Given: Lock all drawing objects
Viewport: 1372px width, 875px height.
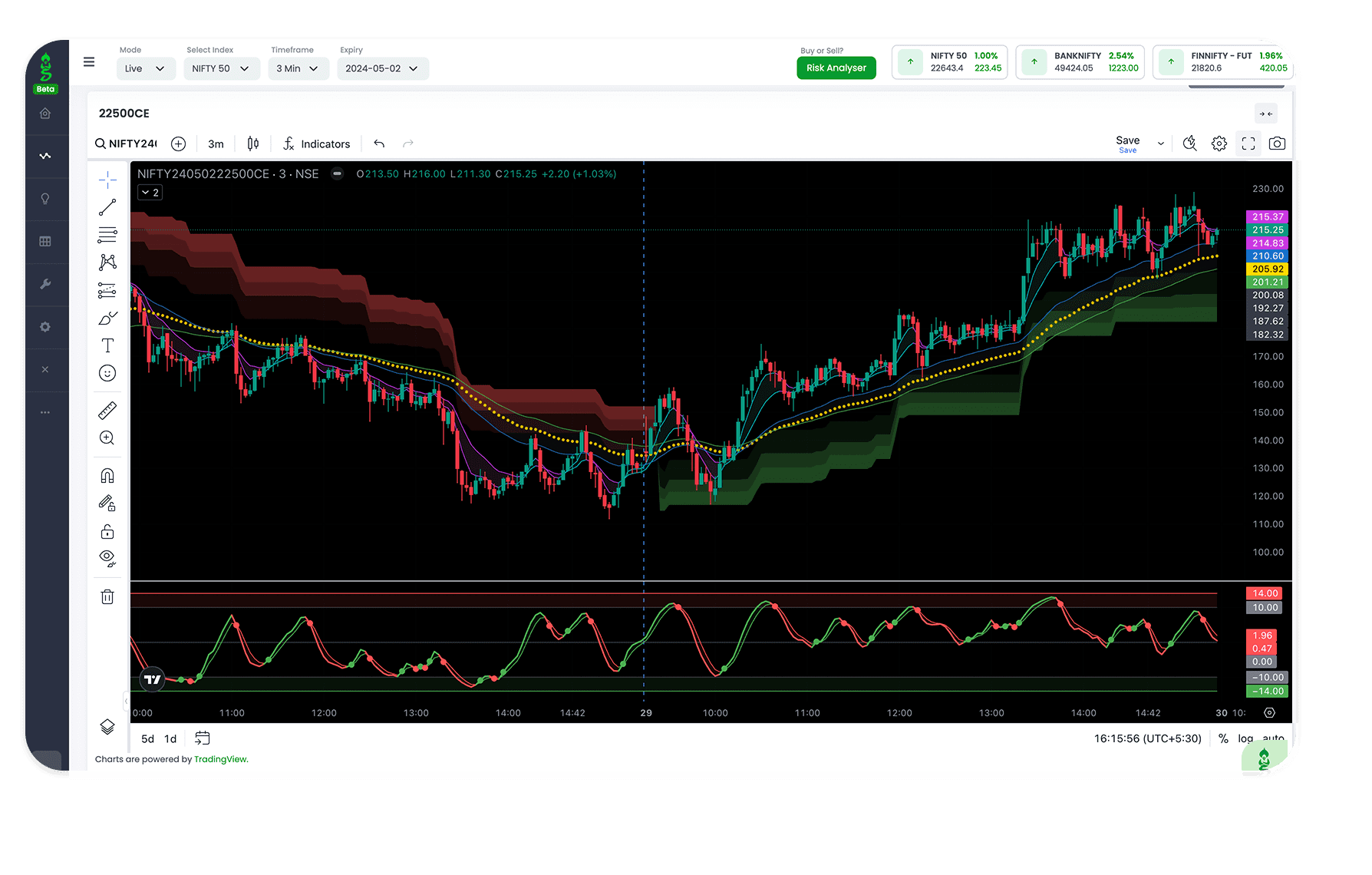Looking at the screenshot, I should pyautogui.click(x=107, y=530).
